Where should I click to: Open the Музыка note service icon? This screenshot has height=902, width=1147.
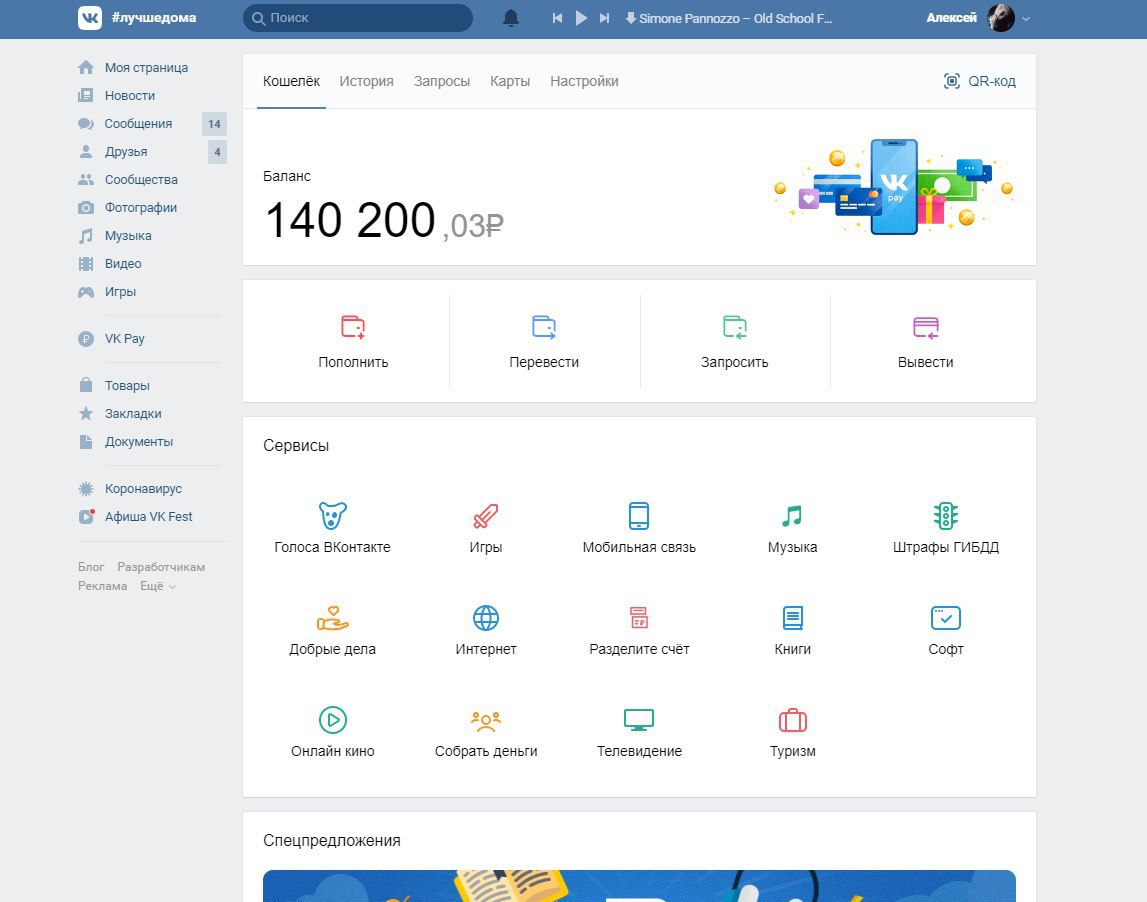[x=792, y=516]
